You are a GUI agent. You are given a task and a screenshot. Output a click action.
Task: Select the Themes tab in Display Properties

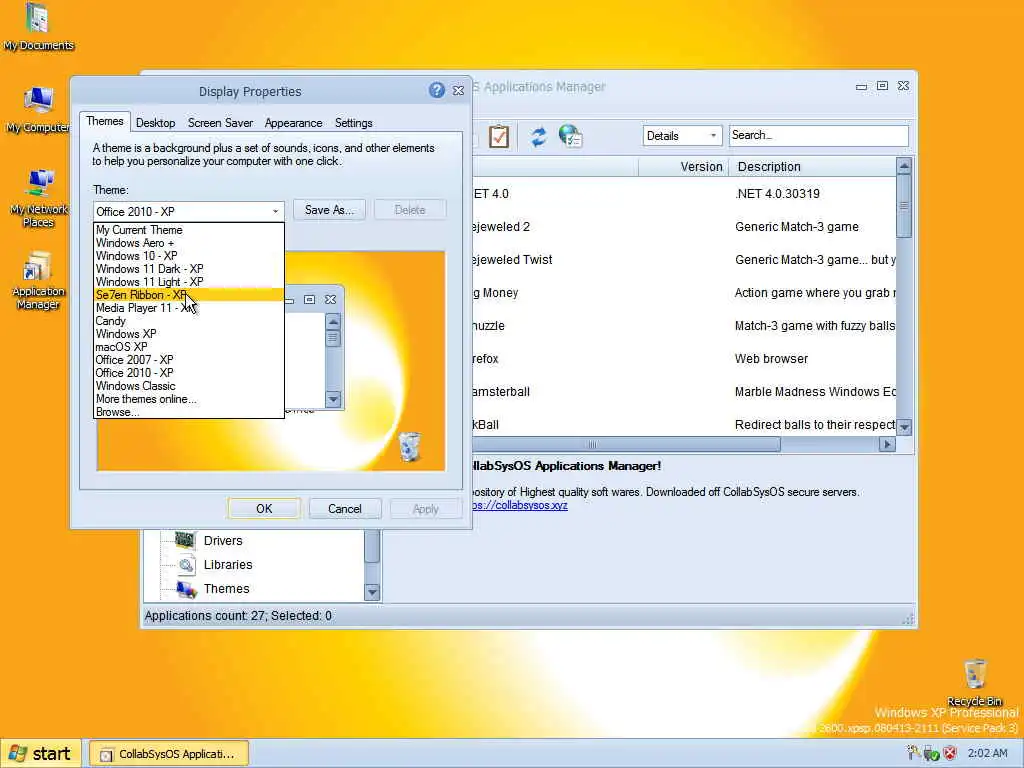104,121
